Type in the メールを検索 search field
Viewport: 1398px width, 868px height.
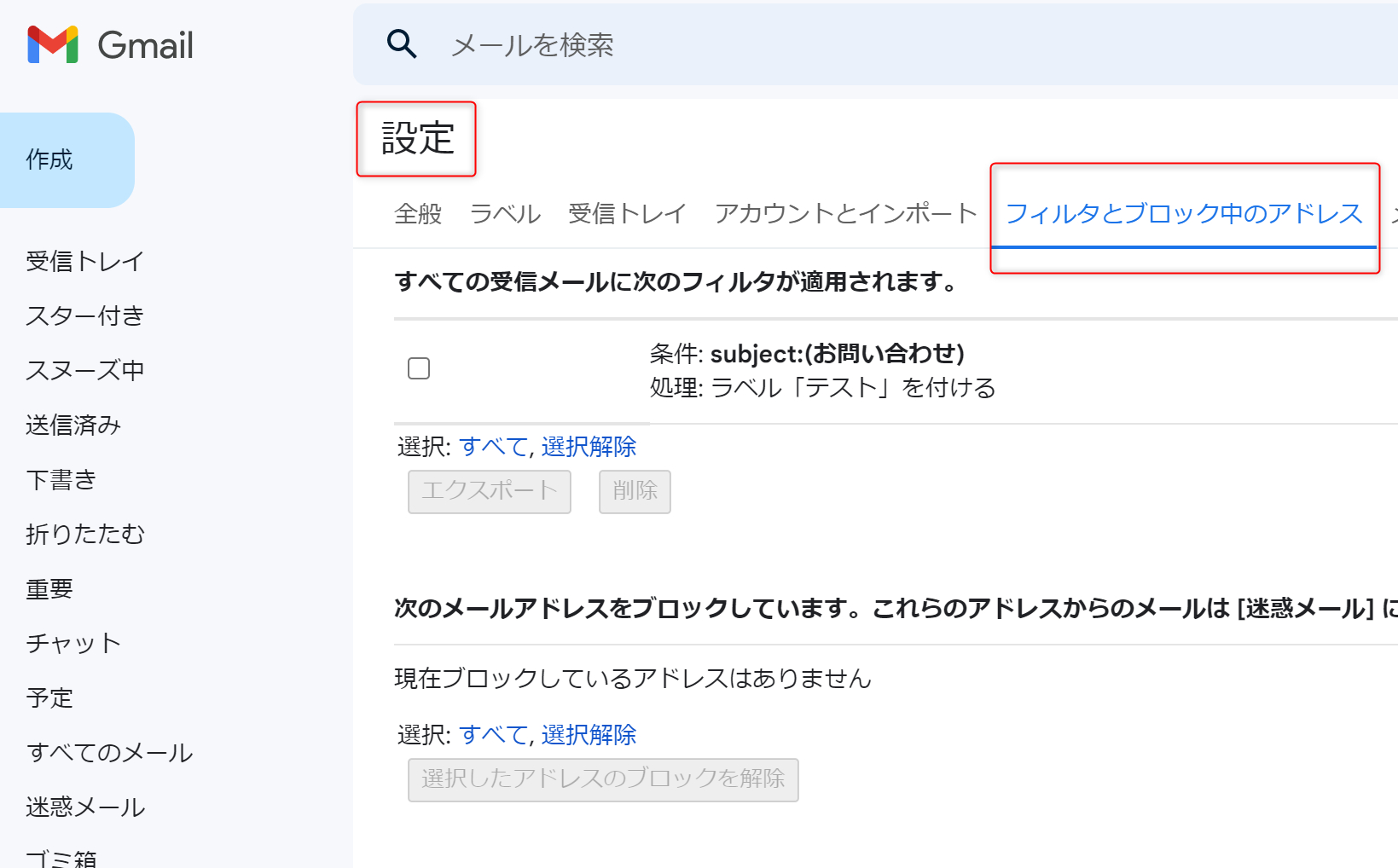tap(768, 45)
